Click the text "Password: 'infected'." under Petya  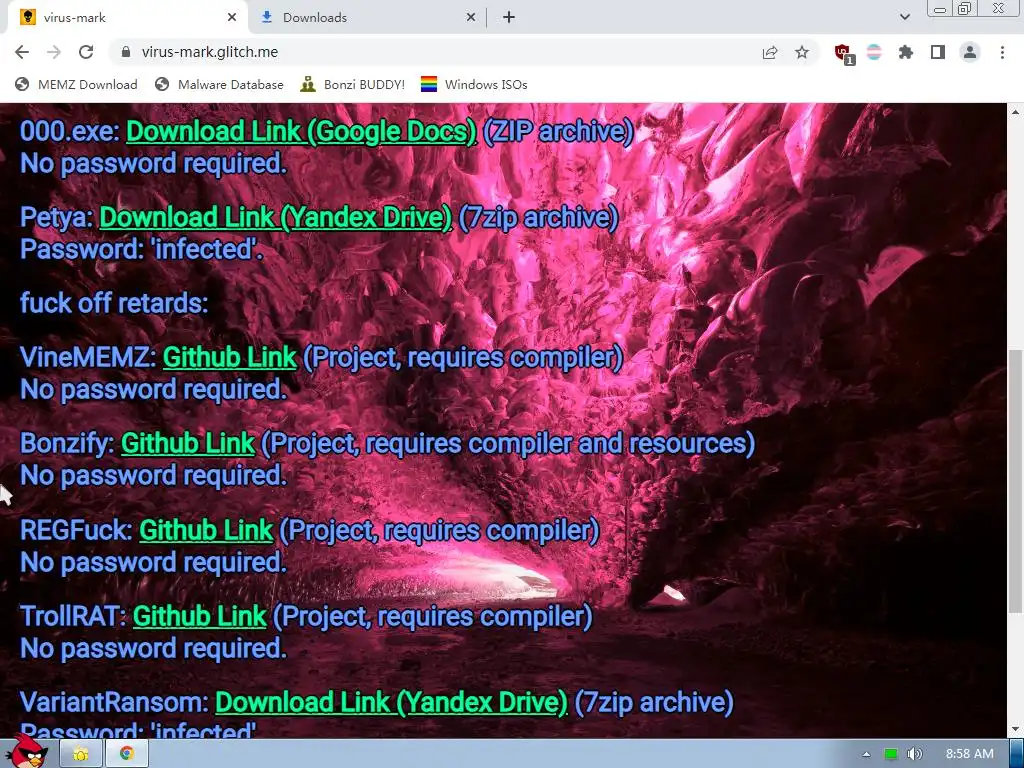142,249
